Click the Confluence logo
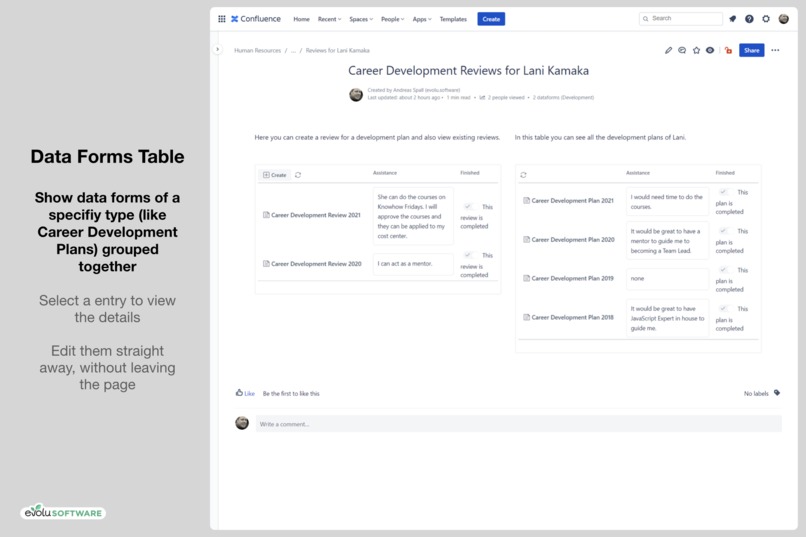The height and width of the screenshot is (537, 806). [255, 19]
